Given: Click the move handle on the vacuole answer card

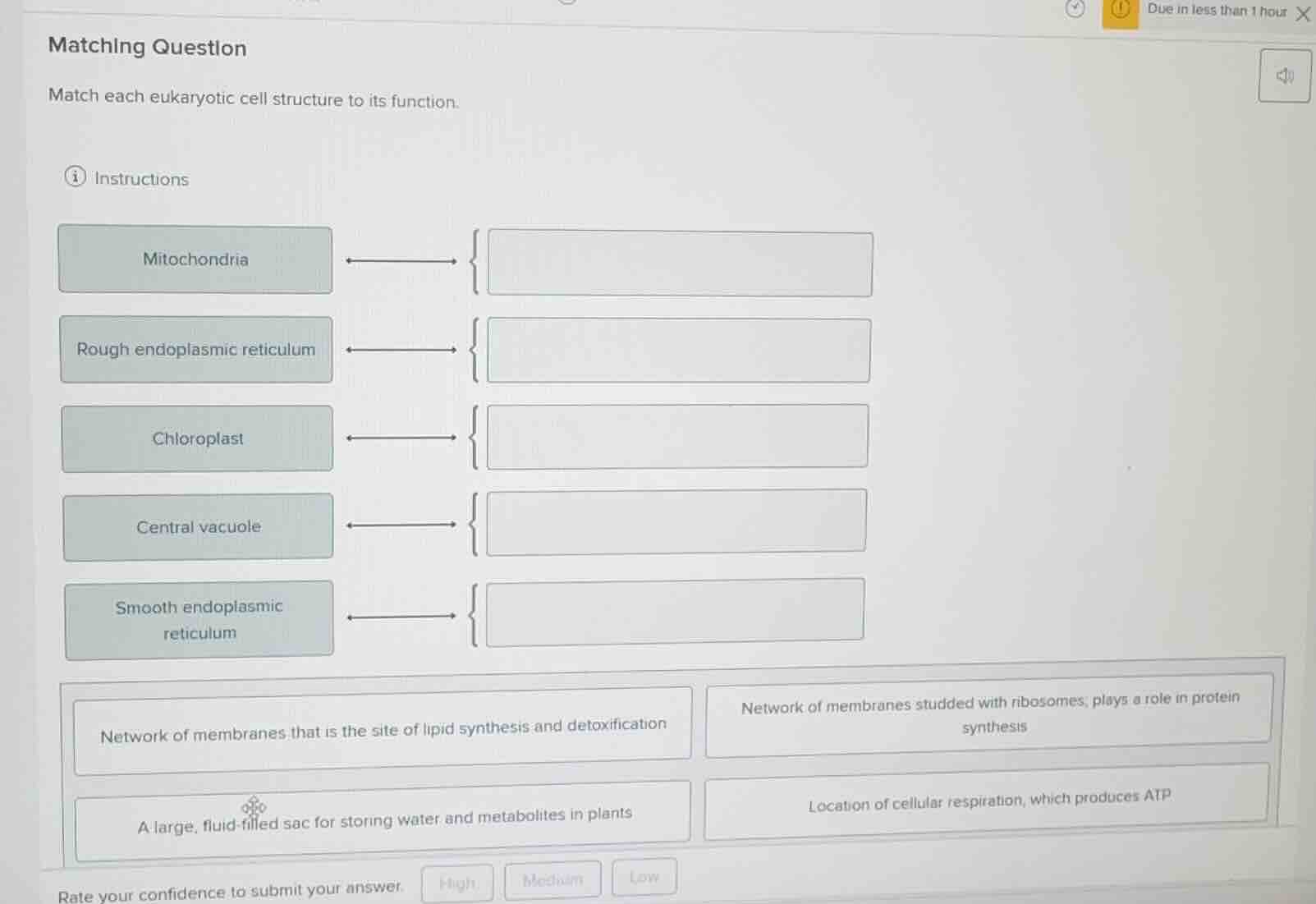Looking at the screenshot, I should pos(254,807).
